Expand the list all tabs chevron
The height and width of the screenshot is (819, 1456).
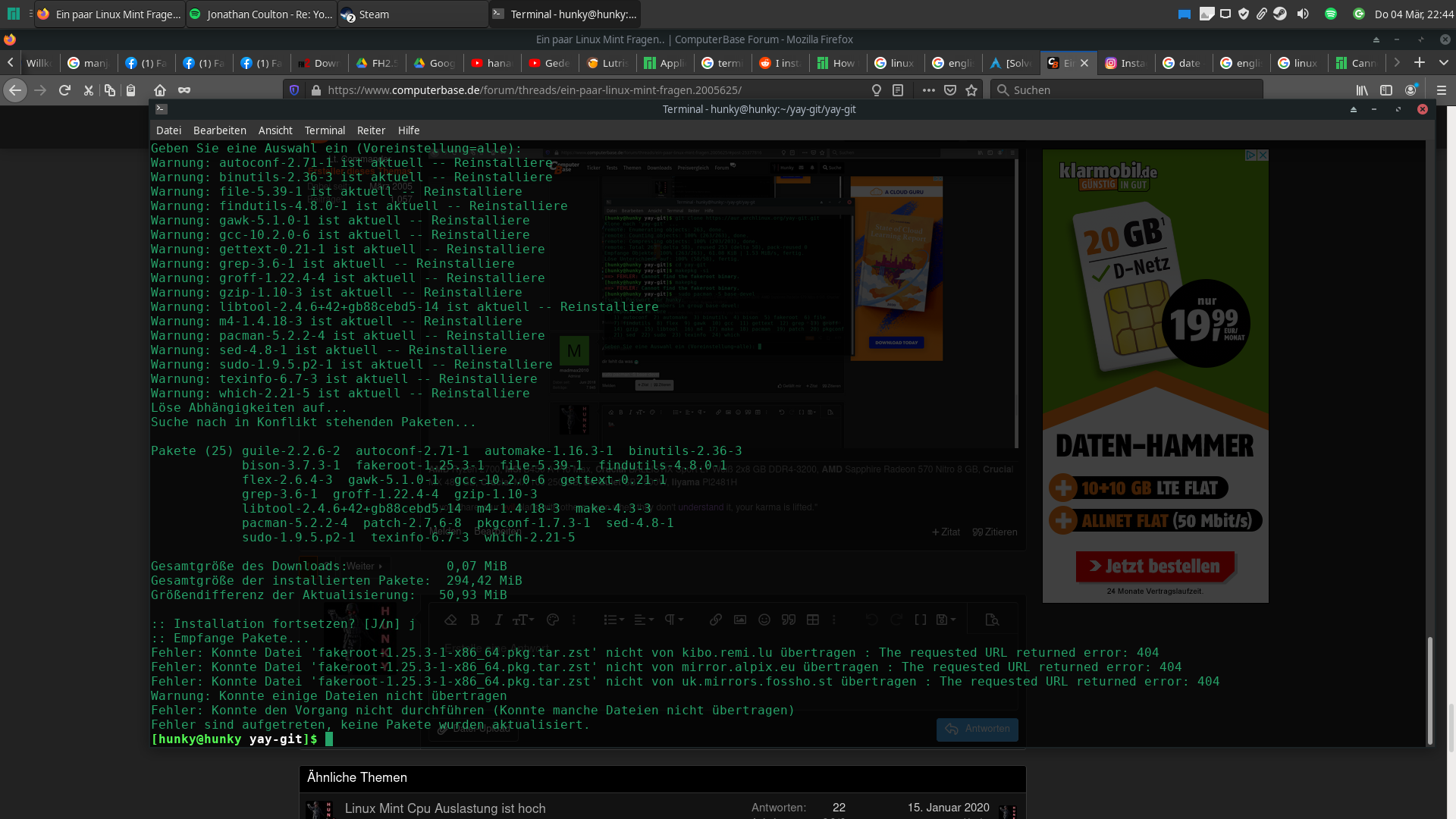(x=1443, y=62)
